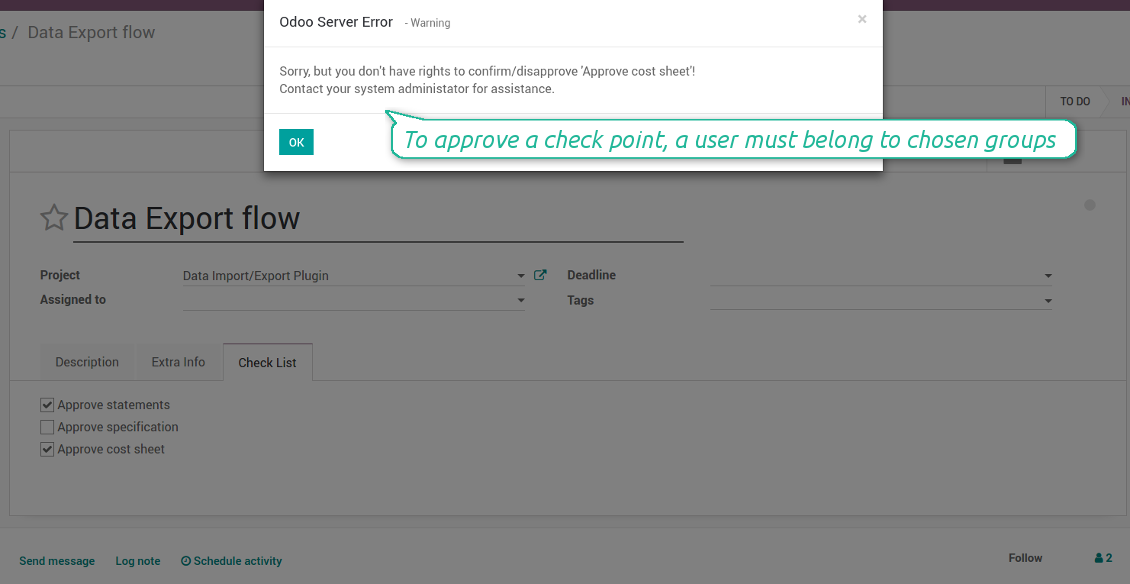Image resolution: width=1130 pixels, height=584 pixels.
Task: Open the Assigned to dropdown
Action: click(x=521, y=300)
